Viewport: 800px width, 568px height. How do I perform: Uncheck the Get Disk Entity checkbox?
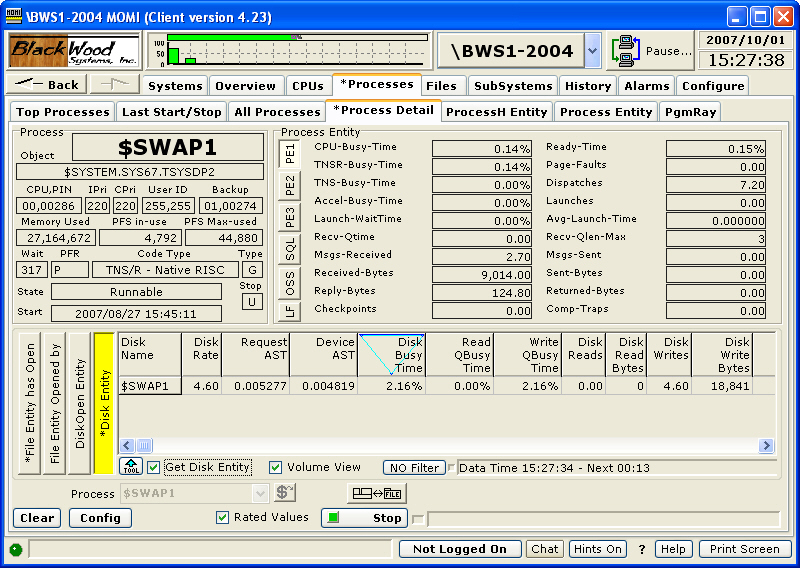click(x=154, y=467)
